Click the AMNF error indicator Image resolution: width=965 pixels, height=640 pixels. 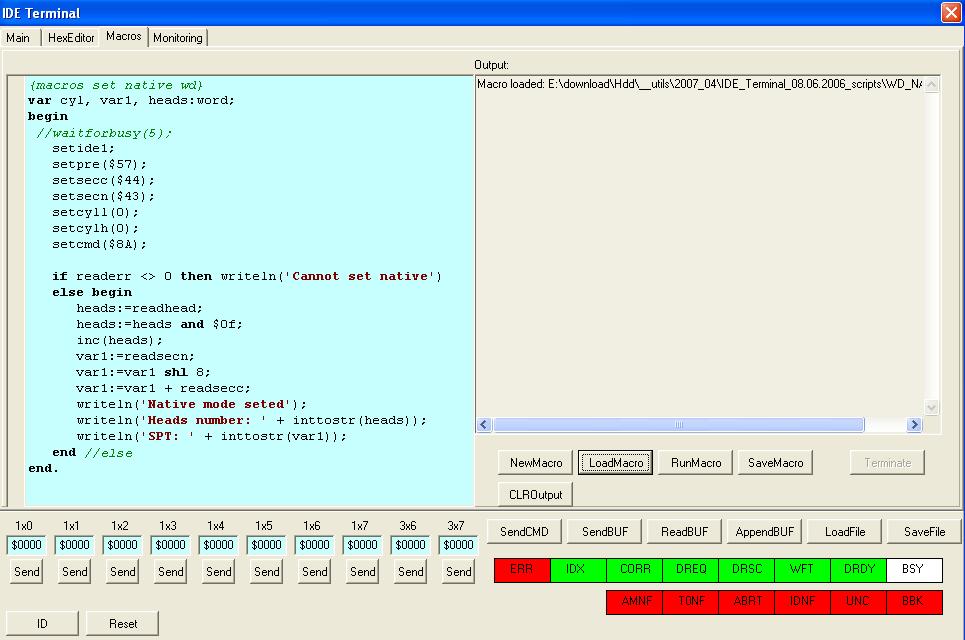(635, 602)
